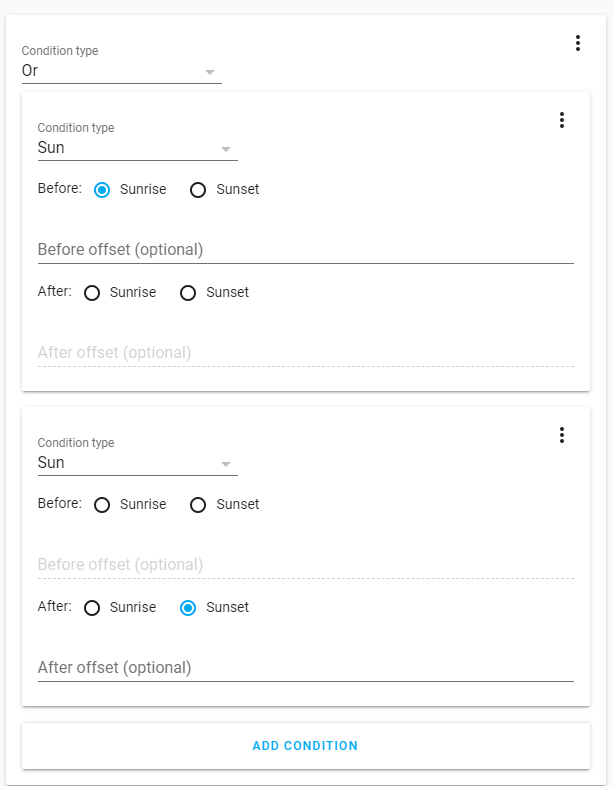Select After Sunrise in the first Sun condition
The width and height of the screenshot is (614, 786).
pyautogui.click(x=92, y=293)
